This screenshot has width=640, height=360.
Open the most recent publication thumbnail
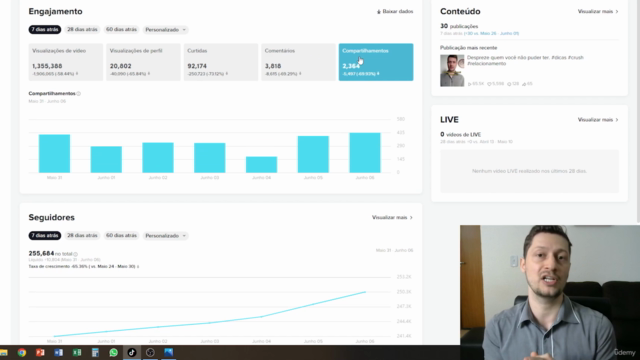(452, 71)
